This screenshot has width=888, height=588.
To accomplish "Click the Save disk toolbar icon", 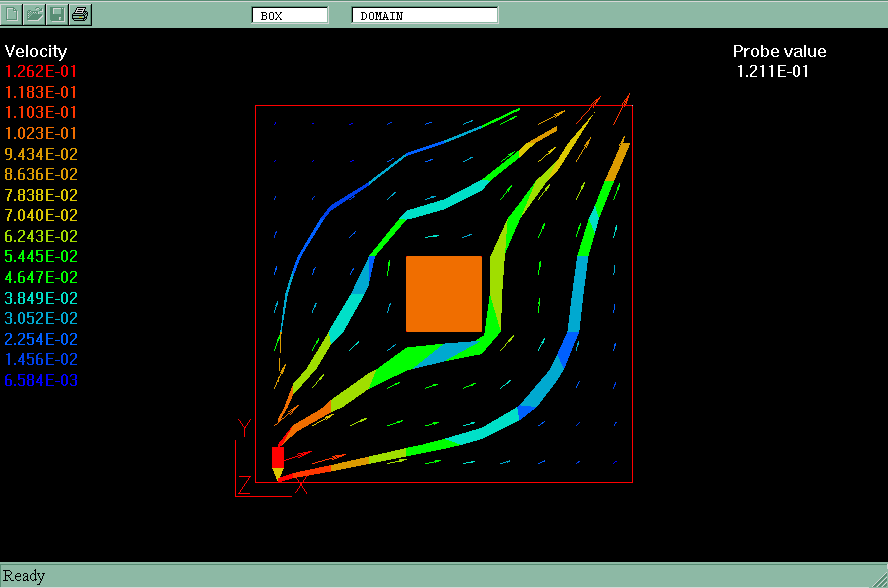I will pos(58,14).
